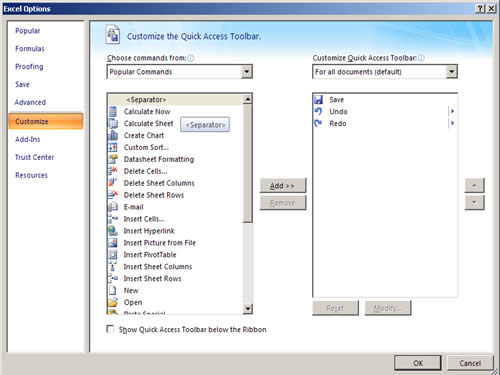Select the Open list entry text
500x375 pixels.
click(133, 302)
